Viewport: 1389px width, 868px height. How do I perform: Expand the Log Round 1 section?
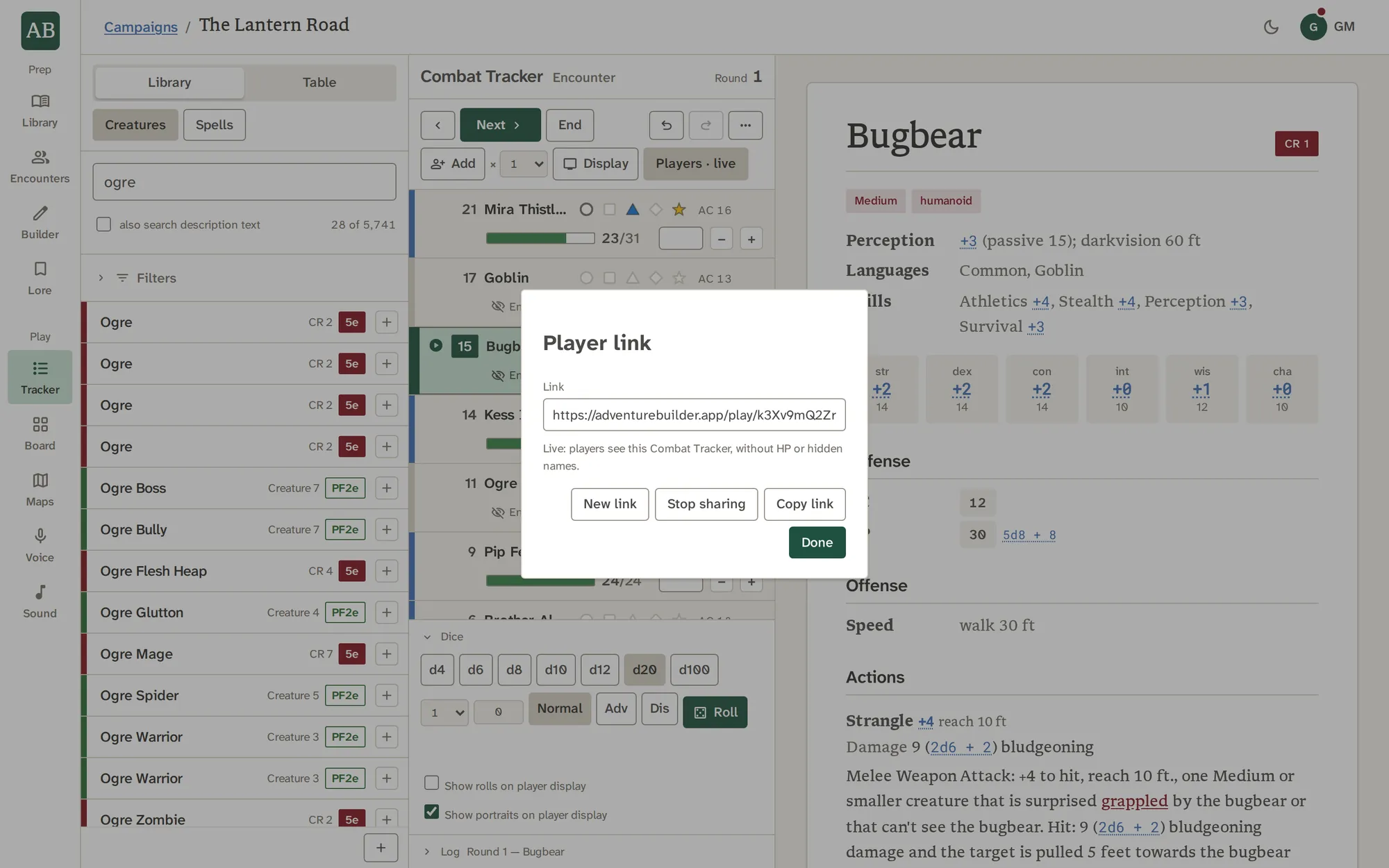point(494,851)
